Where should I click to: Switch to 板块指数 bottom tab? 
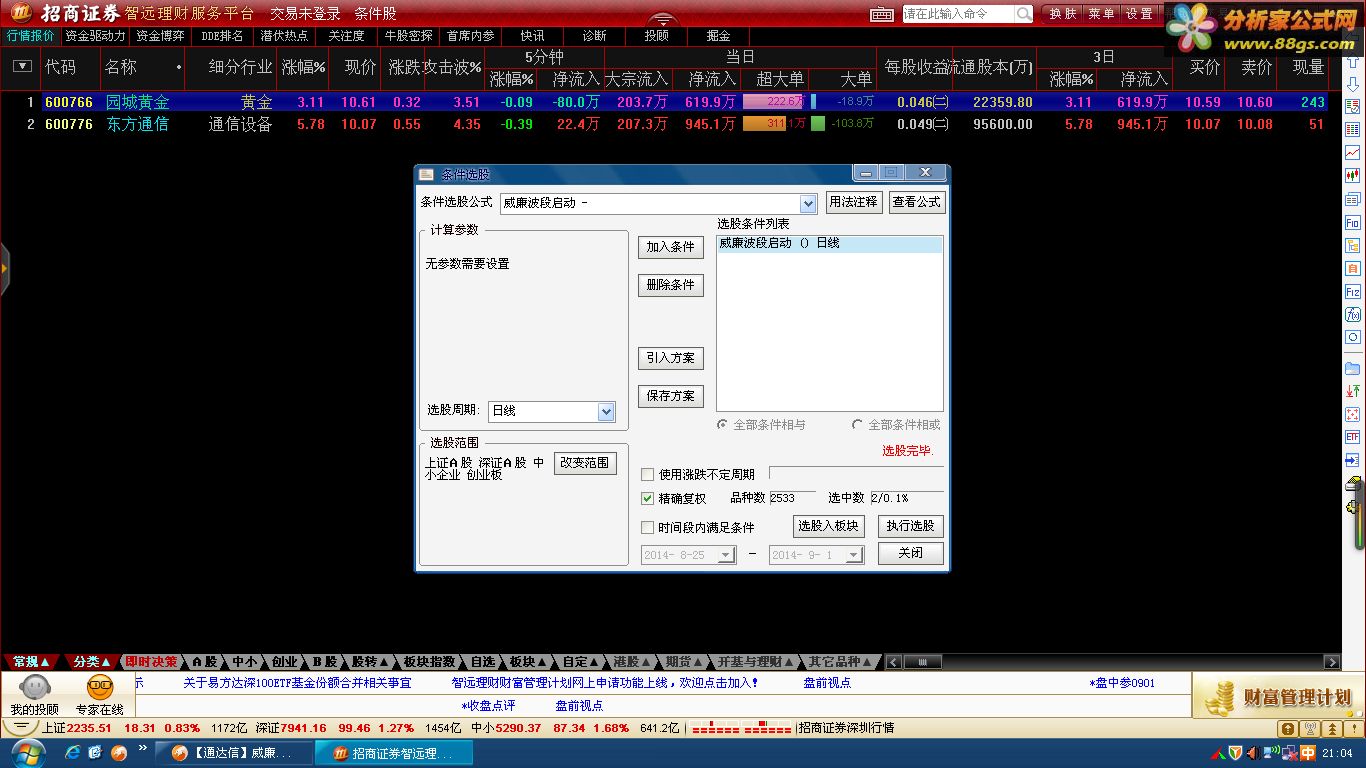tap(430, 662)
